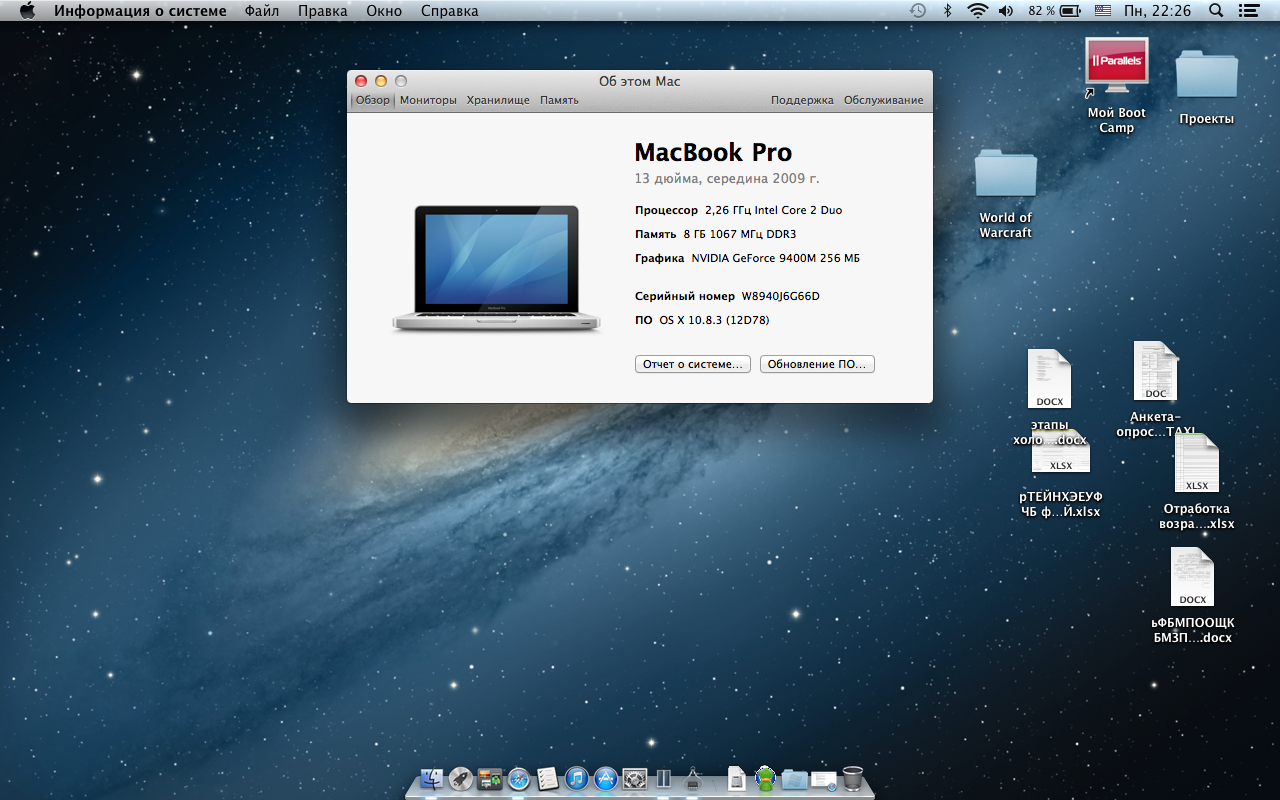The height and width of the screenshot is (800, 1280).
Task: Click the Отчет о системе button
Action: (692, 364)
